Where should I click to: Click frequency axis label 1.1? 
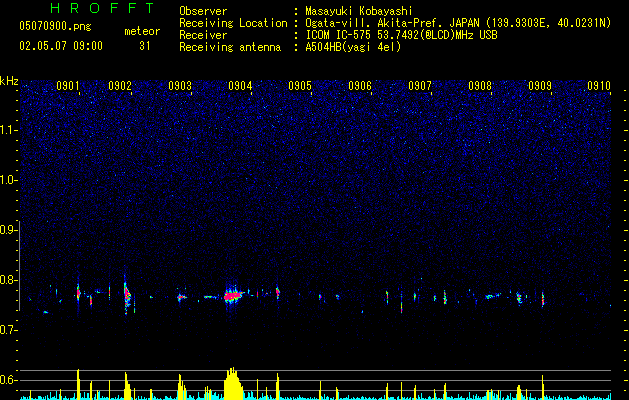pos(9,130)
